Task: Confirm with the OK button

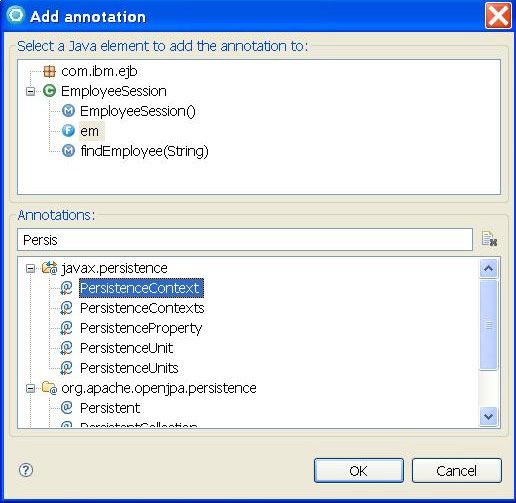Action: click(359, 471)
